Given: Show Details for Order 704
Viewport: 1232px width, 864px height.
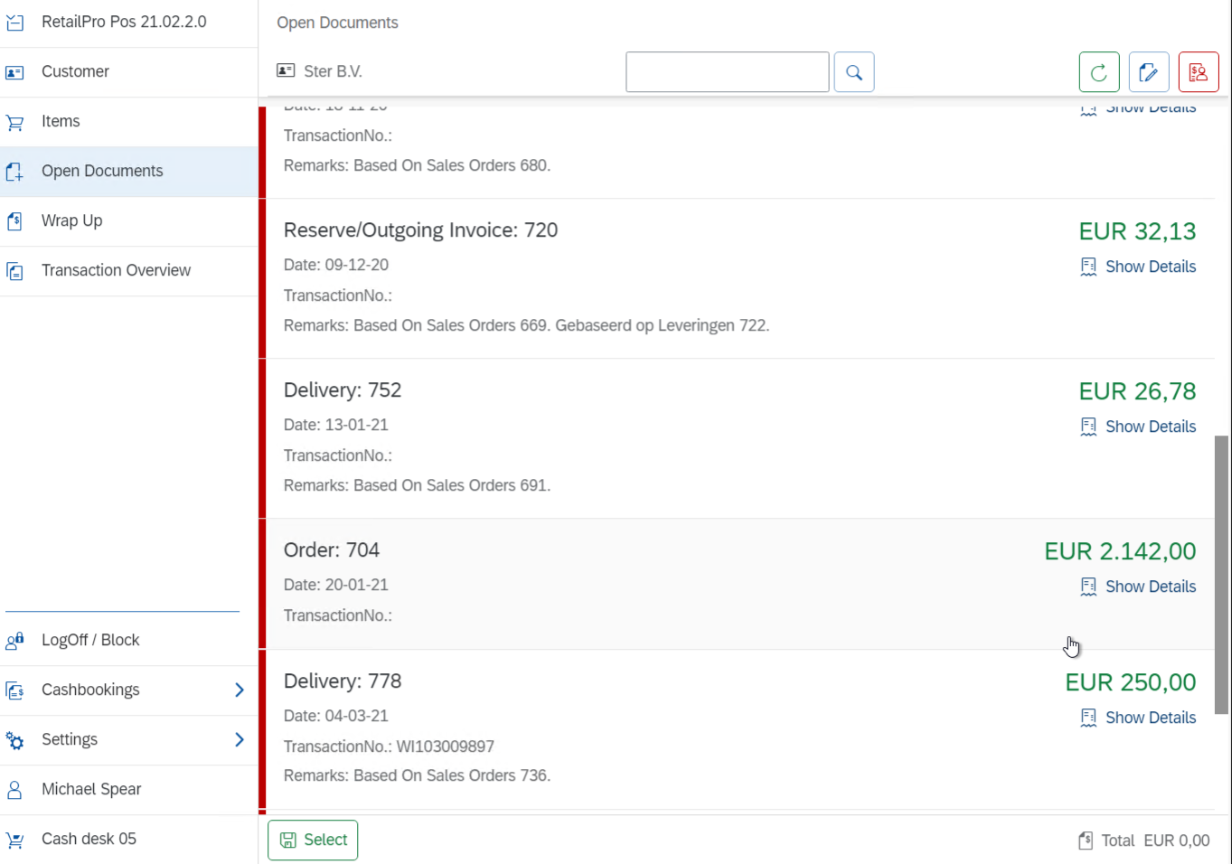Looking at the screenshot, I should coord(1149,587).
